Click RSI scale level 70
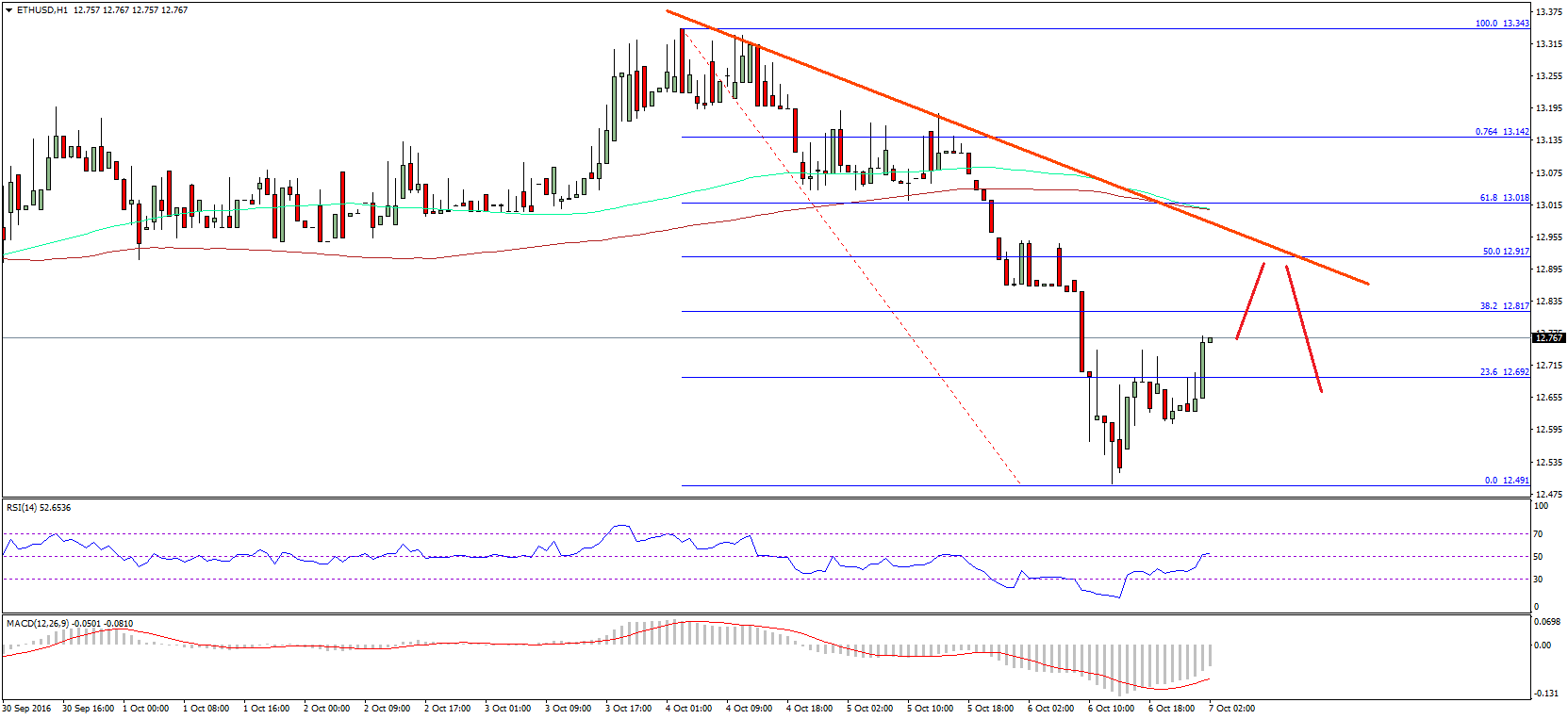1568x719 pixels. tap(1538, 534)
